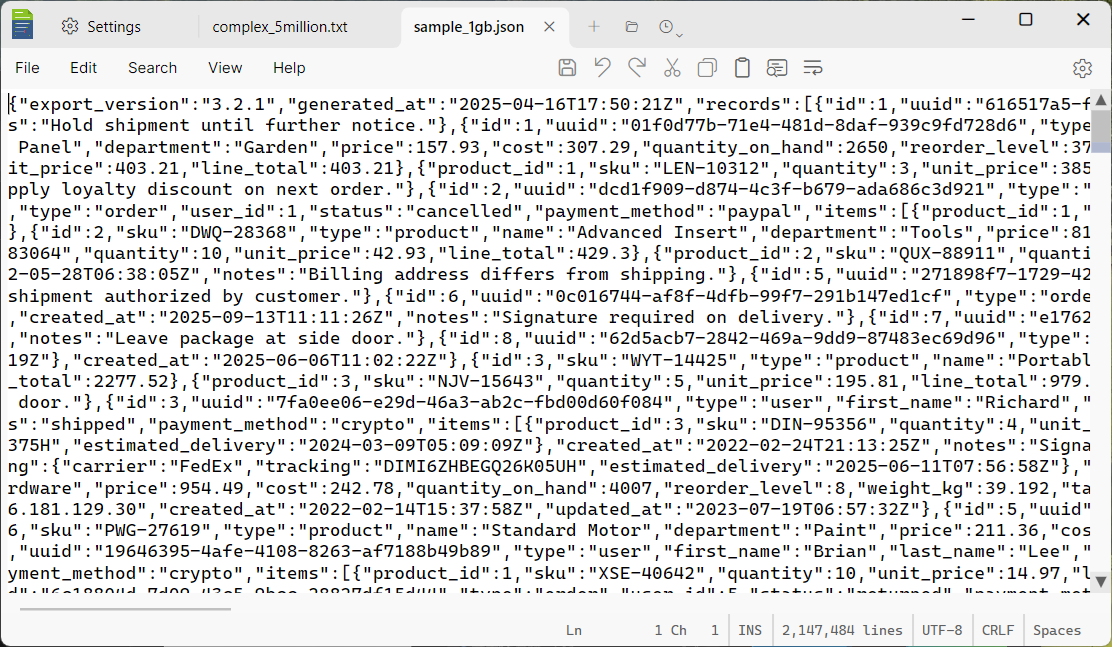This screenshot has height=647, width=1112.
Task: Open the UTF-8 encoding selector
Action: coord(941,630)
